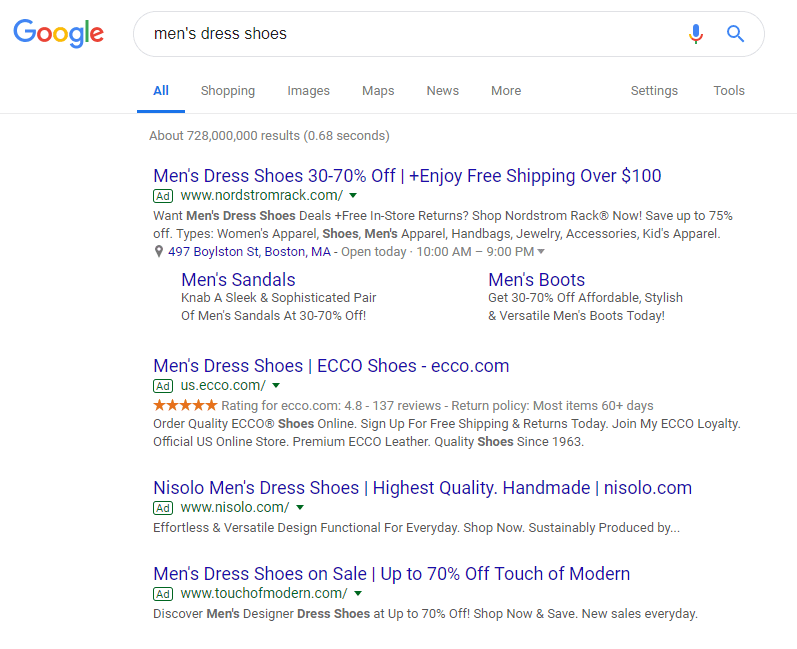Open the search Tools menu
This screenshot has height=649, width=797.
click(x=729, y=90)
